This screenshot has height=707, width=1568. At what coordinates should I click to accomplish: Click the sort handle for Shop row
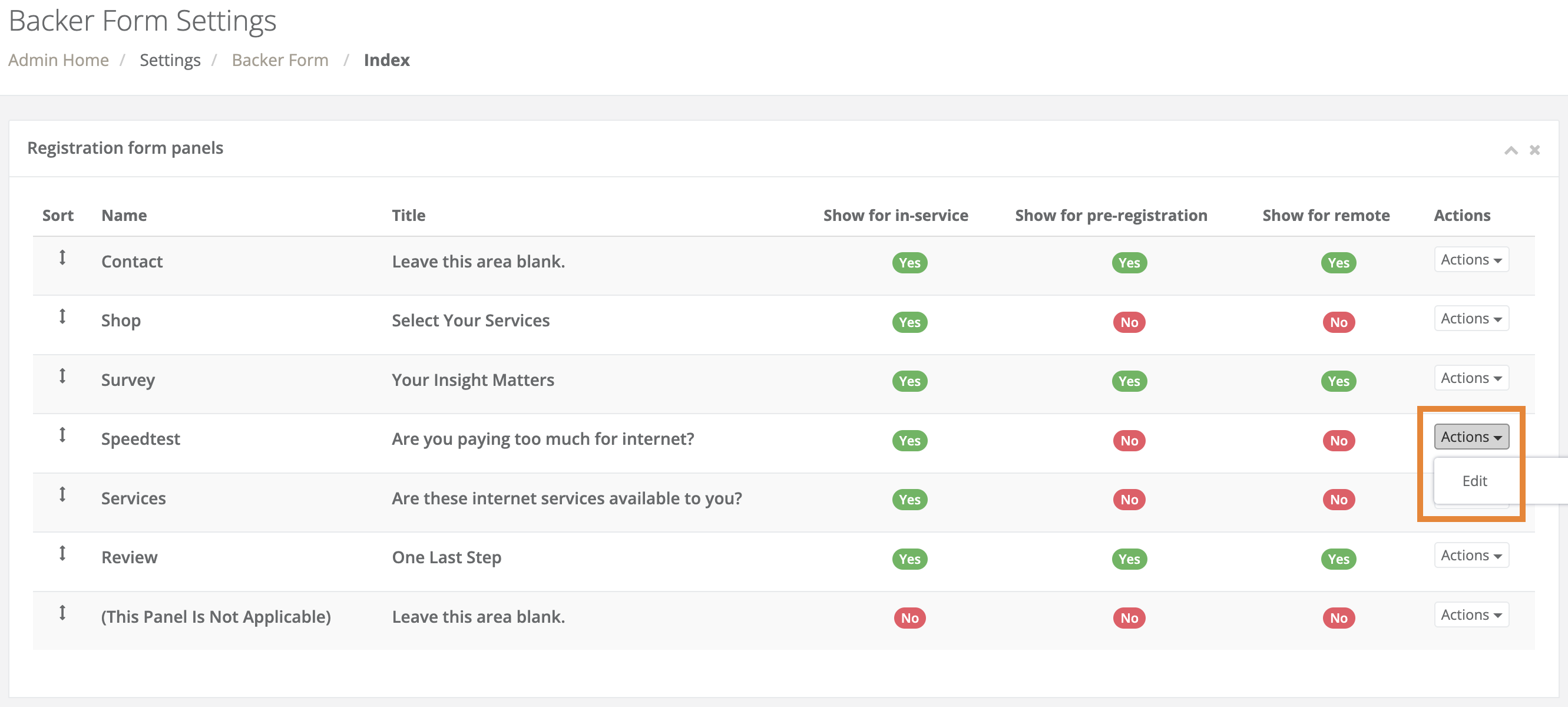[62, 316]
